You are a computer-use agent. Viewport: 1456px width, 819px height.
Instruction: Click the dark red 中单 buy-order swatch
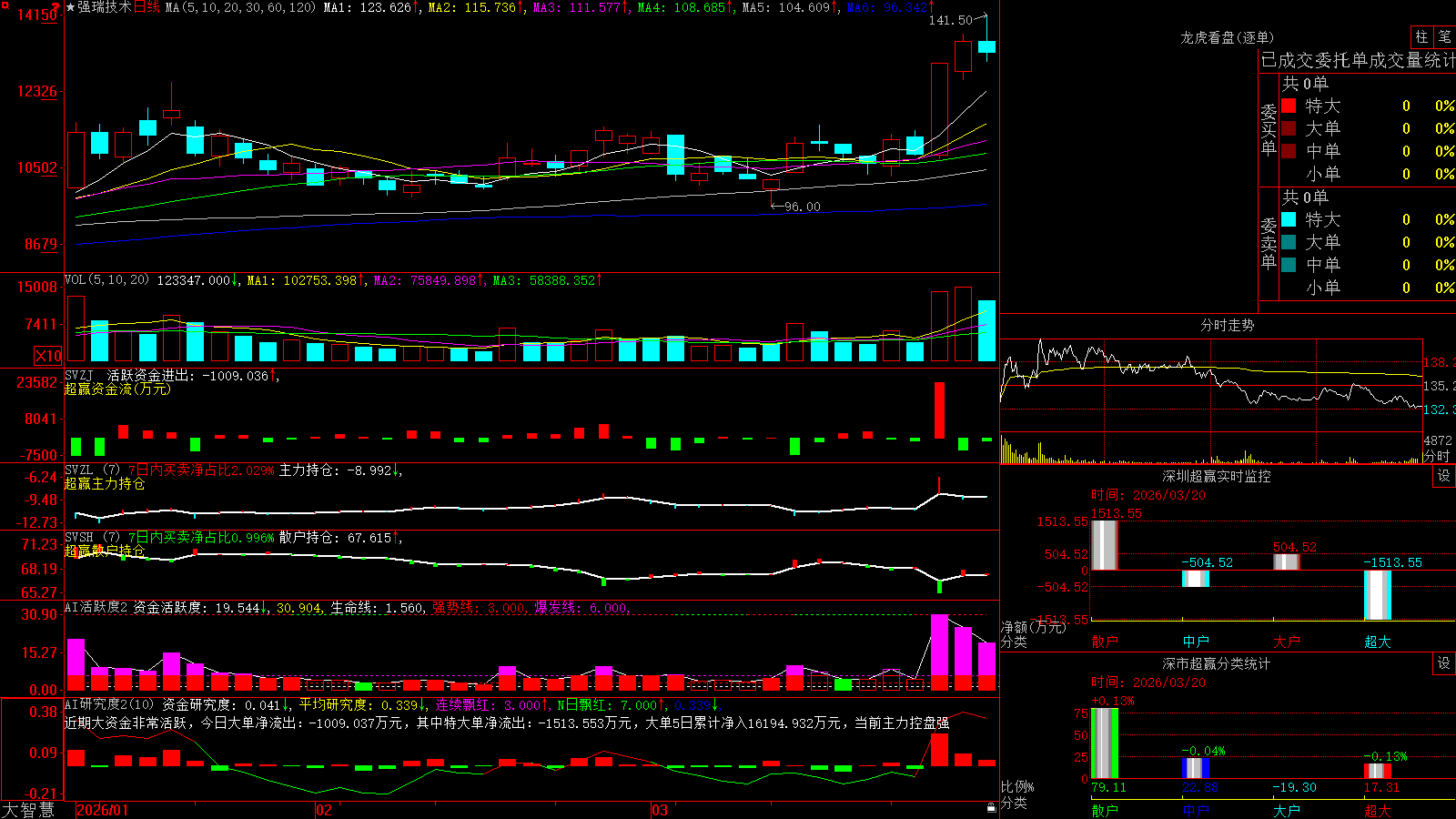1289,151
